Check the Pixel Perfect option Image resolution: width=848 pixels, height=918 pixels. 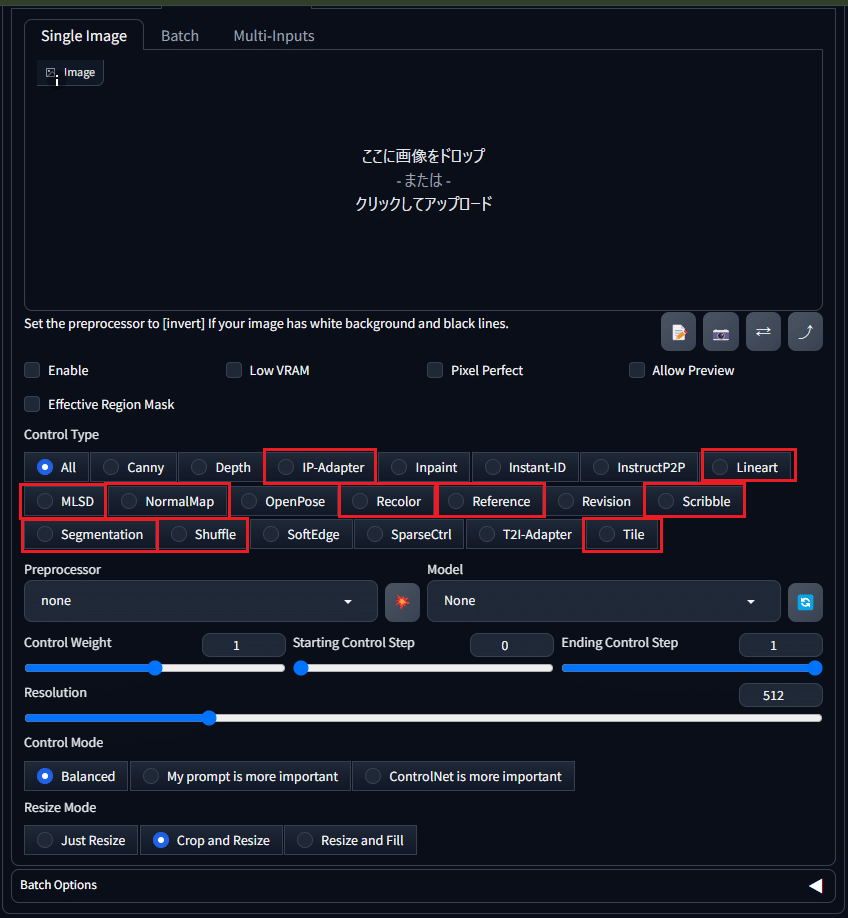pyautogui.click(x=435, y=370)
